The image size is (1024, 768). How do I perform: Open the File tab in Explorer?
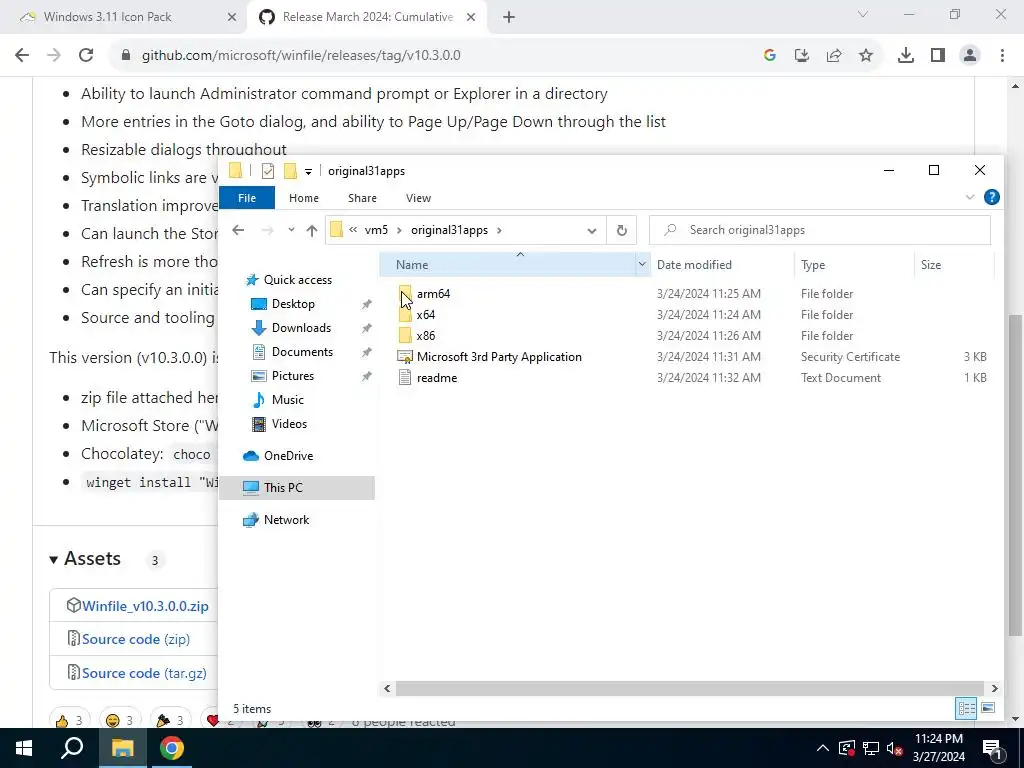click(x=247, y=198)
